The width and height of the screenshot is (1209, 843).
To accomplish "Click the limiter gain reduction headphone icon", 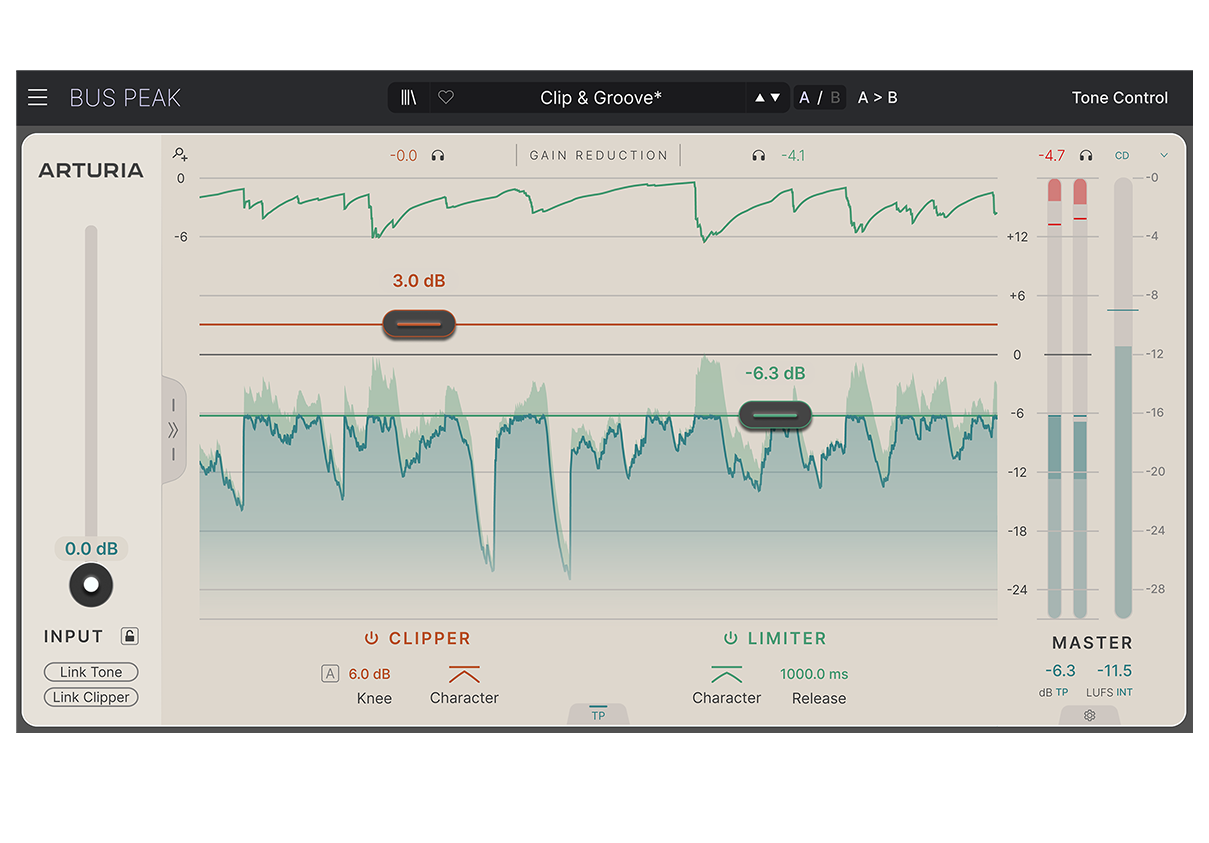I will pos(758,156).
